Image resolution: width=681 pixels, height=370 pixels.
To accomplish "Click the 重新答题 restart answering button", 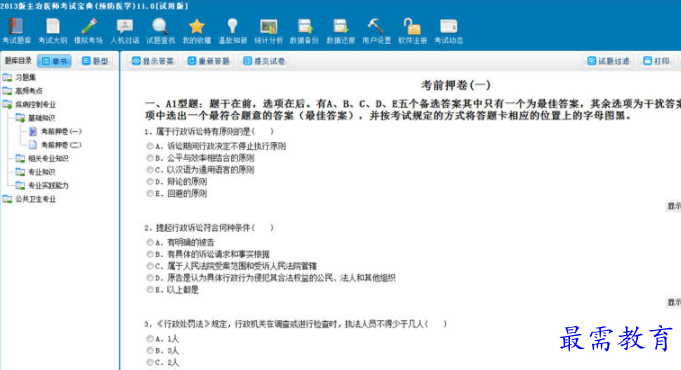I will [x=208, y=61].
